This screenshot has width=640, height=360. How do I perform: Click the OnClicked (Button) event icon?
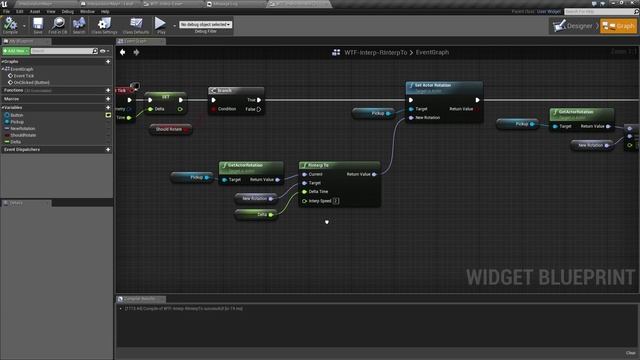[11, 82]
